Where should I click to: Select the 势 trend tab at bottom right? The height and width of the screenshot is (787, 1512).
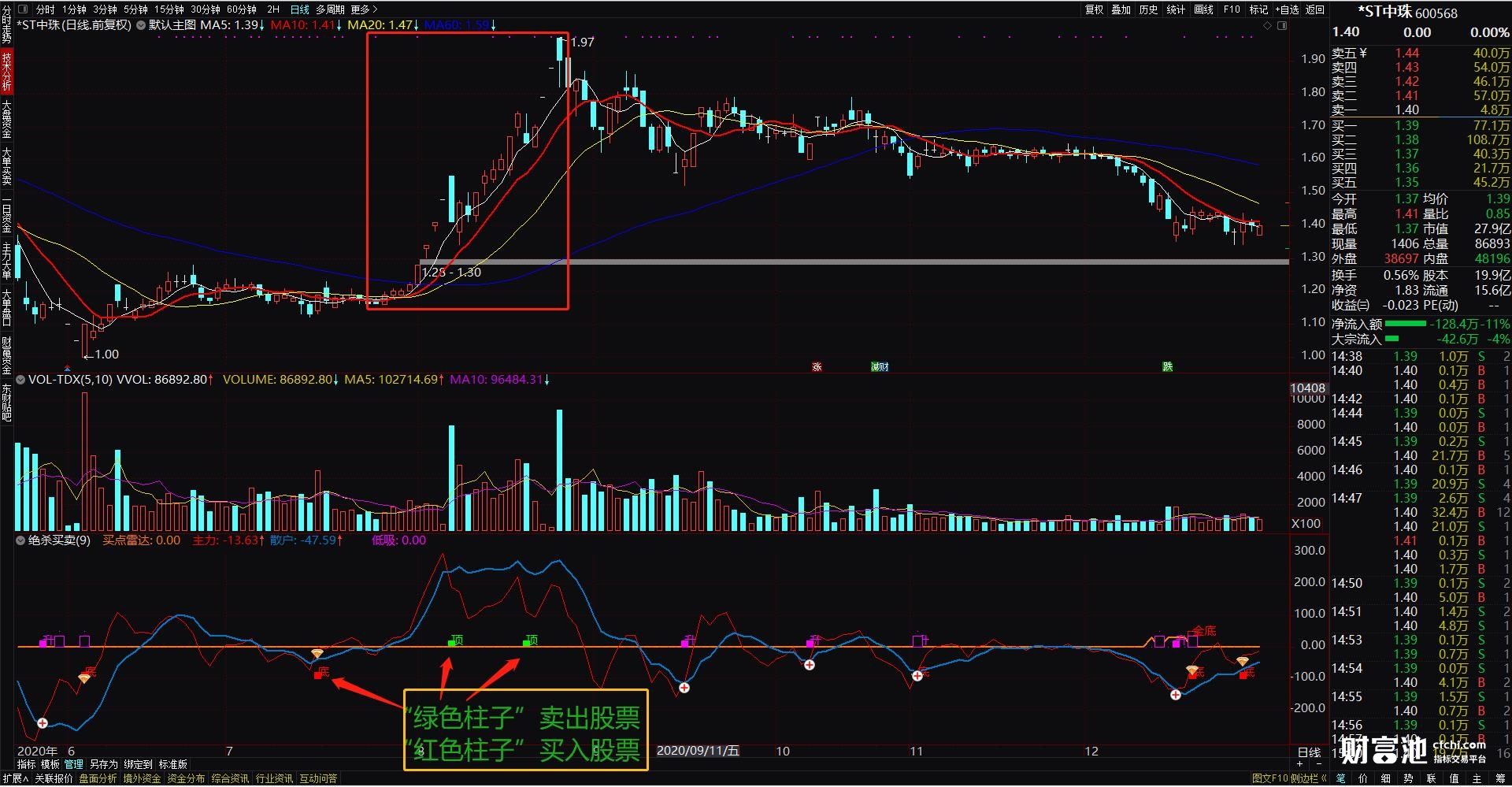coord(1409,778)
